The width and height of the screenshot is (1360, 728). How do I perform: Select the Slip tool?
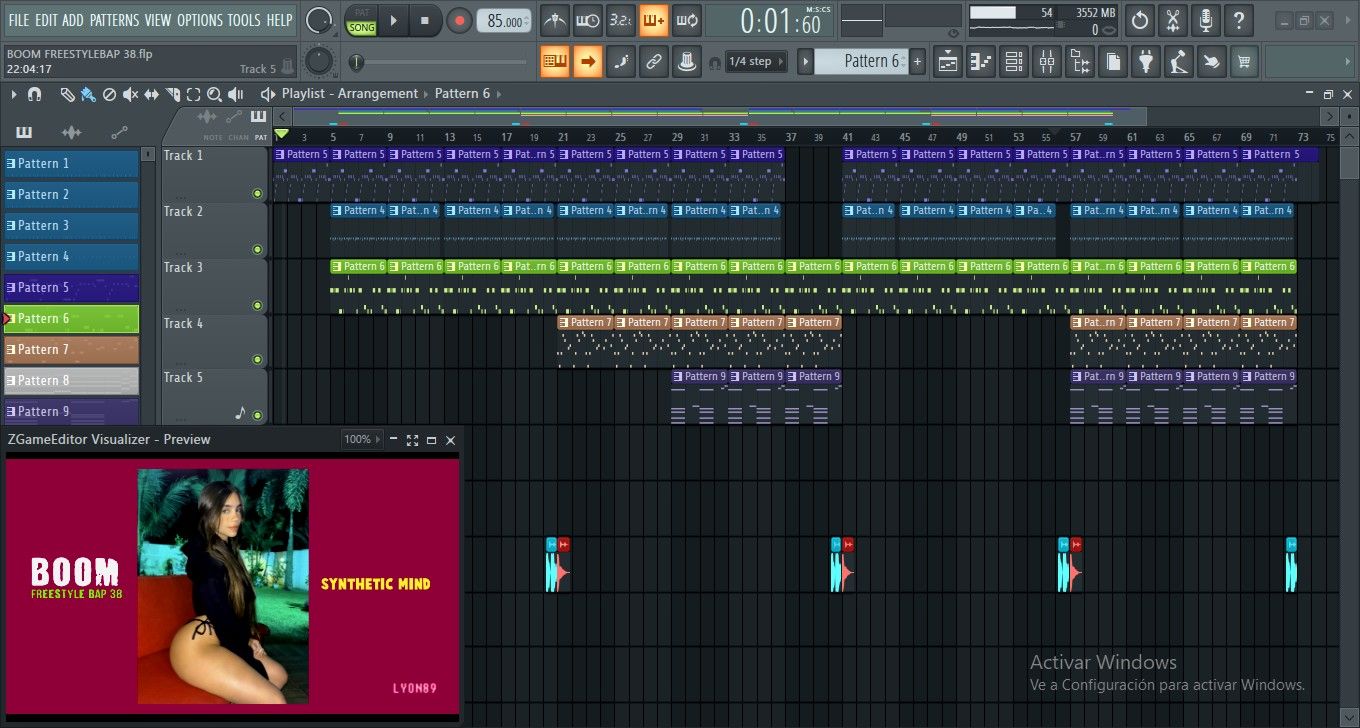(151, 94)
